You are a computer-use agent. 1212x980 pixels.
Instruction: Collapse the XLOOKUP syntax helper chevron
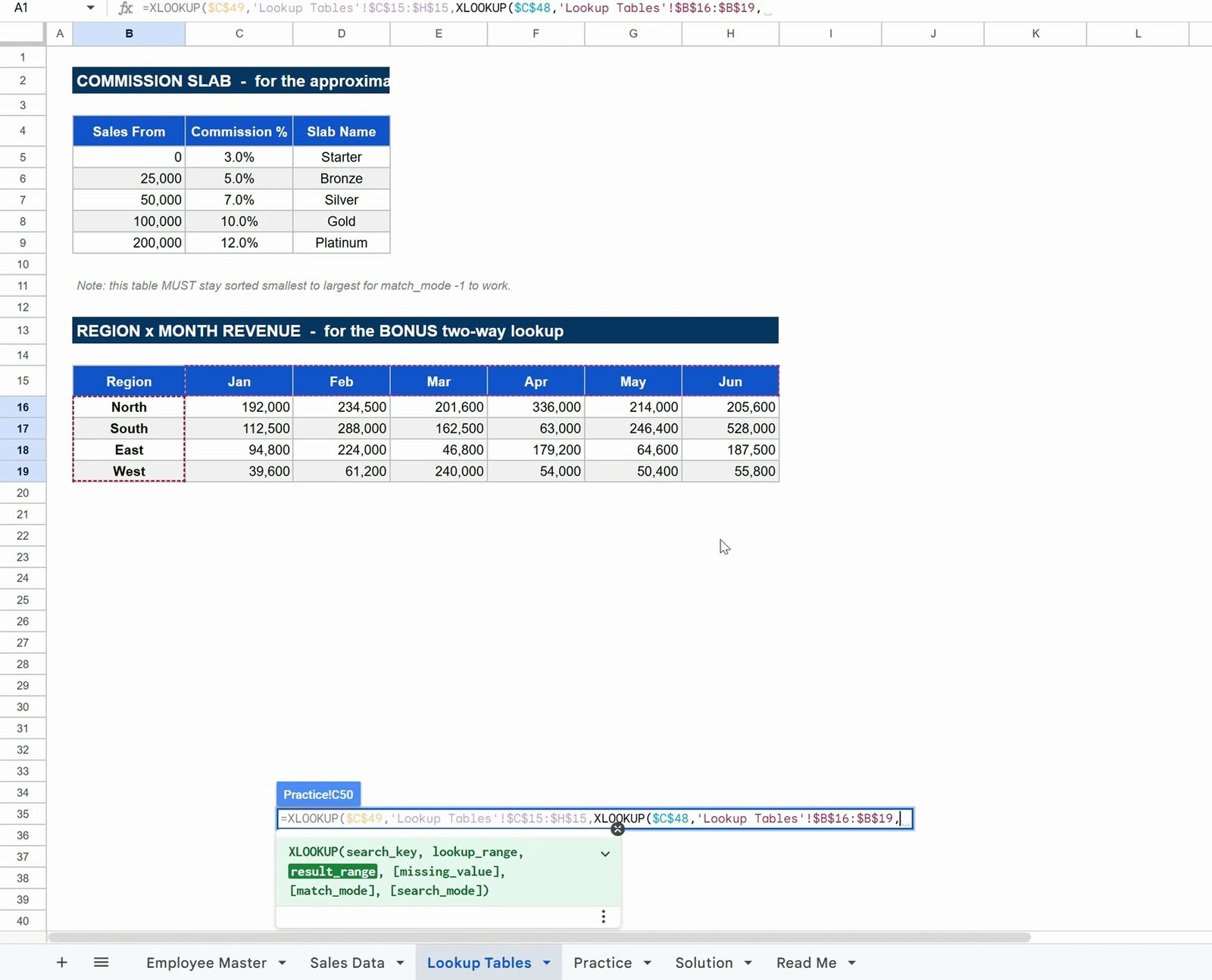point(605,854)
